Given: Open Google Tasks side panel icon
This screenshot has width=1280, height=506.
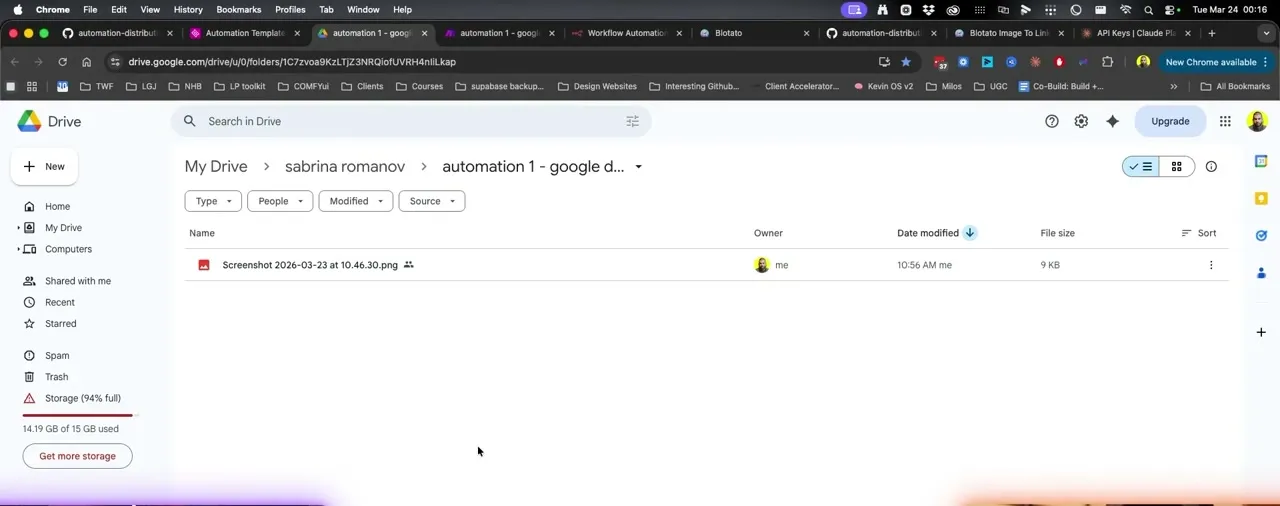Looking at the screenshot, I should tap(1261, 235).
